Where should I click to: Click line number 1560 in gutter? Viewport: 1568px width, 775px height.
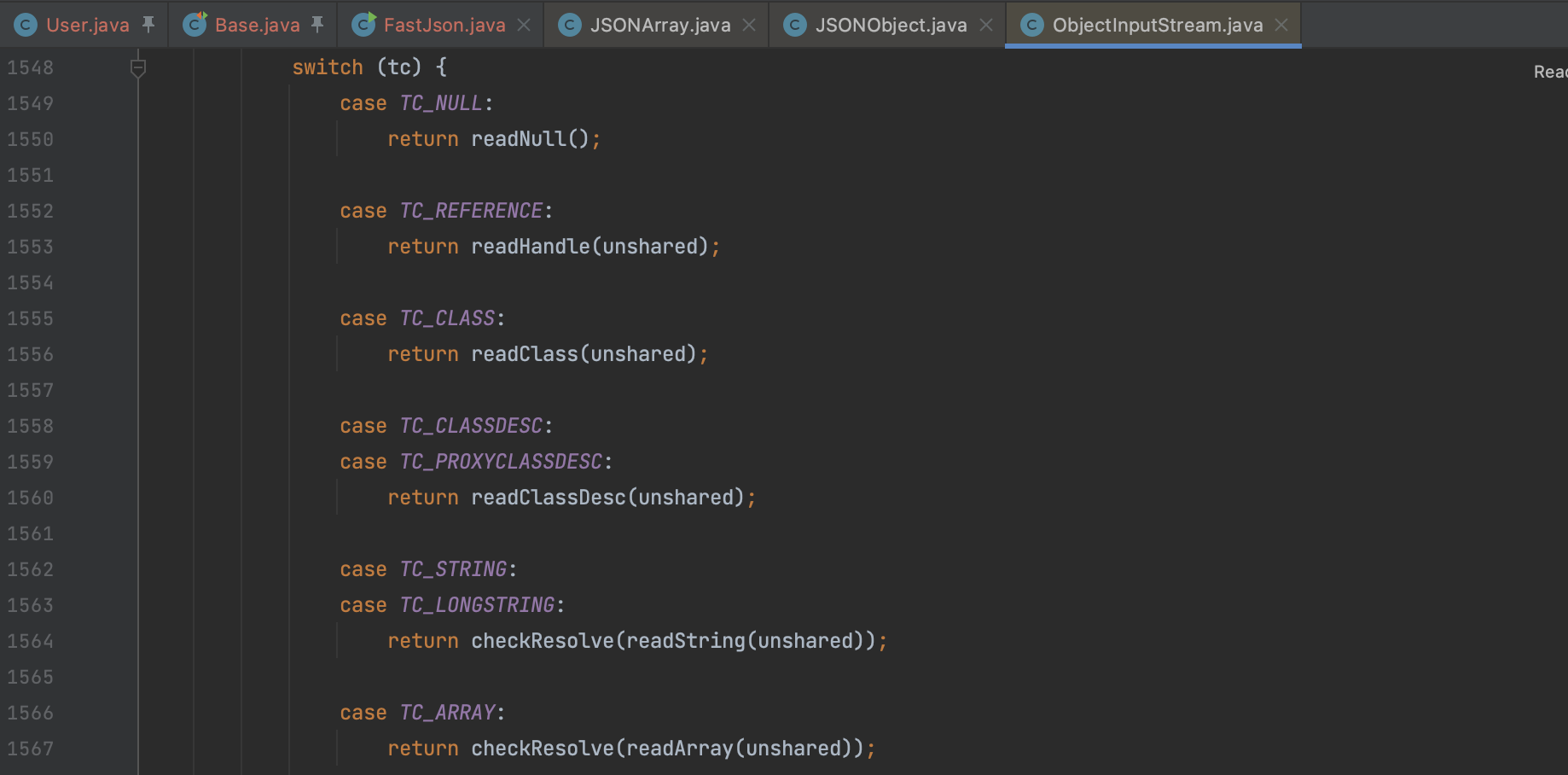pos(31,498)
